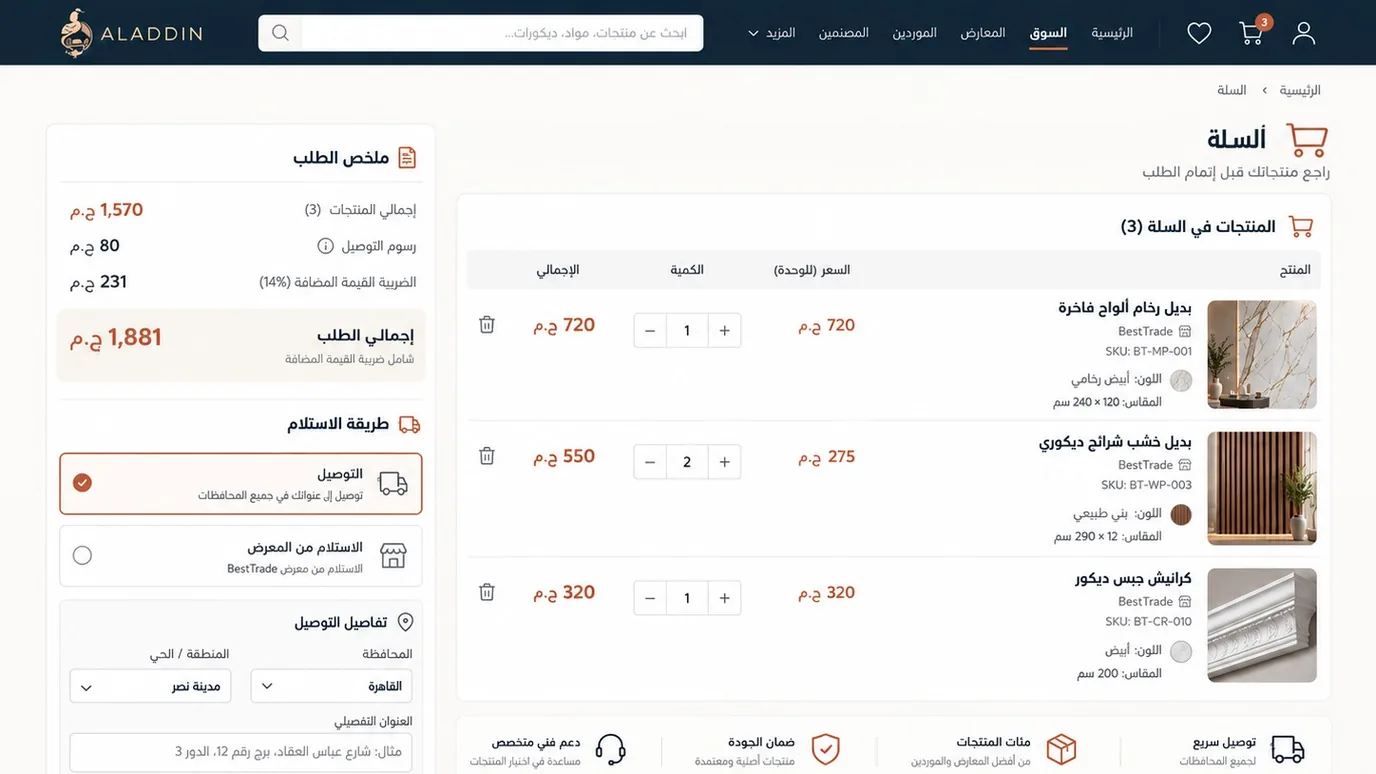Remove كرانيش جبس ديكور with trash icon

click(487, 592)
